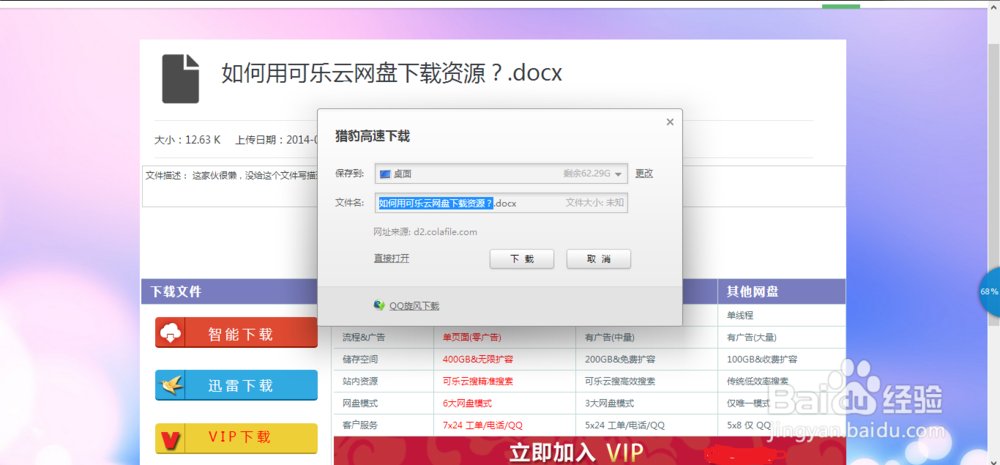Click the 文件名 input field
The height and width of the screenshot is (465, 1000).
(501, 203)
